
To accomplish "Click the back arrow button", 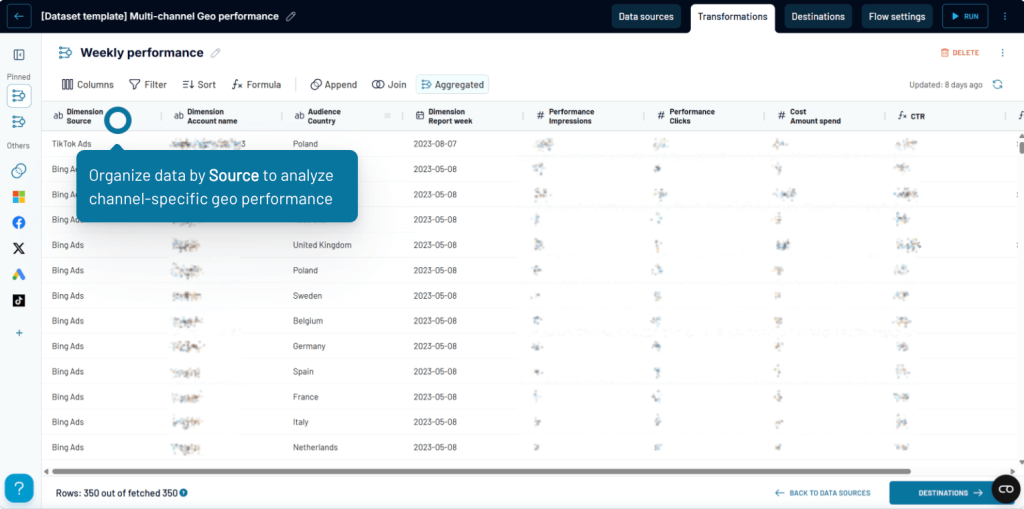I will [20, 16].
